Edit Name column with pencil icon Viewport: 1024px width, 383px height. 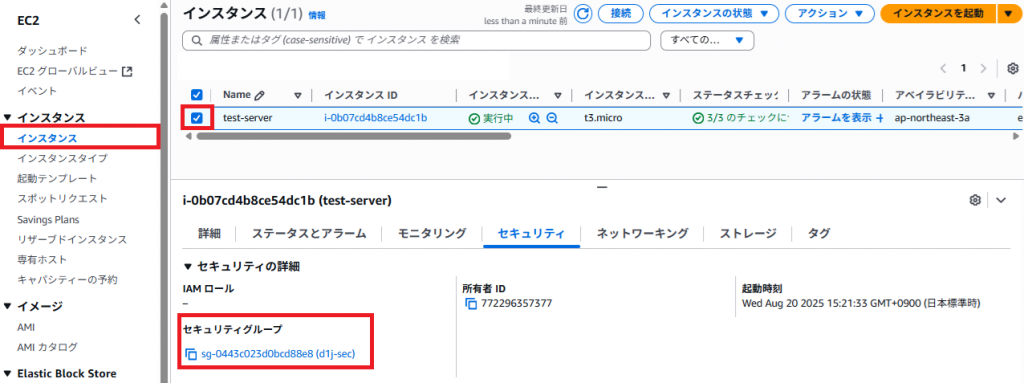[x=259, y=95]
